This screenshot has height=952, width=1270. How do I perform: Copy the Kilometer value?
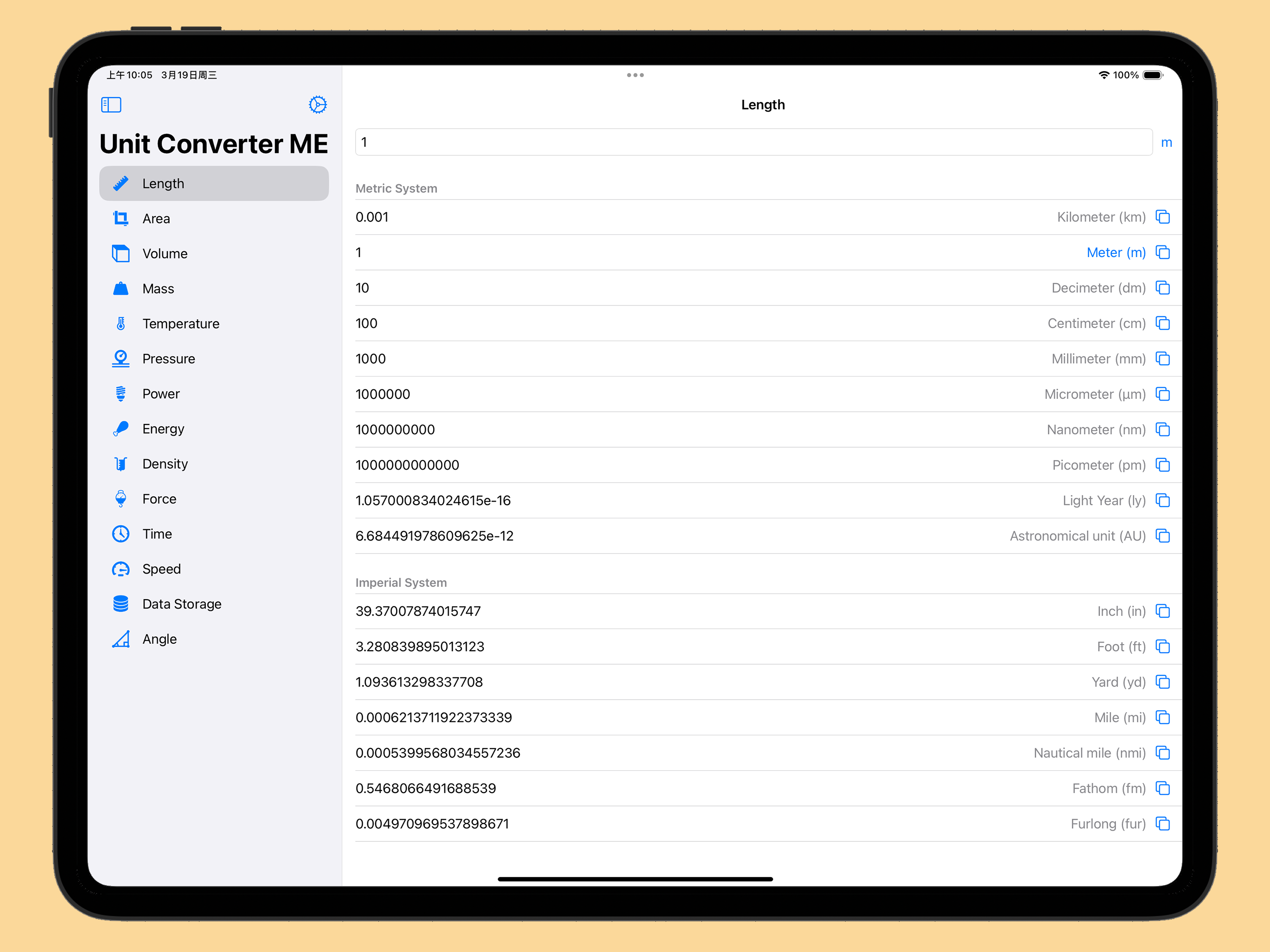1162,217
